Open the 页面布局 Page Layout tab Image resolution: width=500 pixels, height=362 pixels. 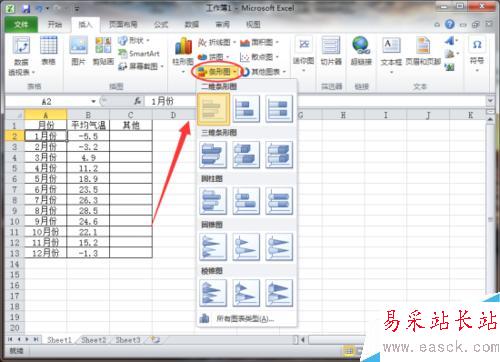(x=123, y=24)
